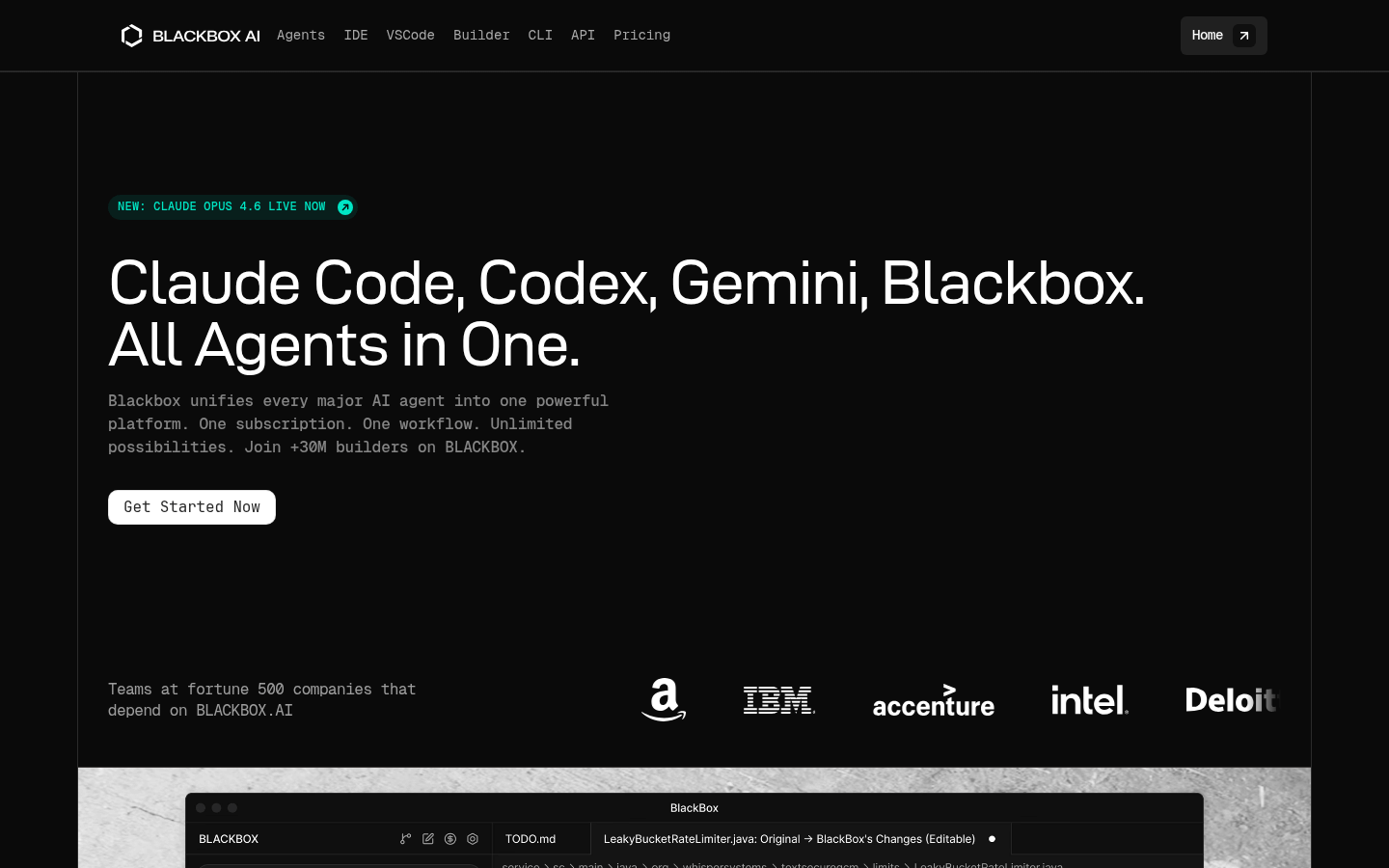Click the arrow icon inside the Home button
Viewport: 1389px width, 868px height.
(x=1244, y=36)
